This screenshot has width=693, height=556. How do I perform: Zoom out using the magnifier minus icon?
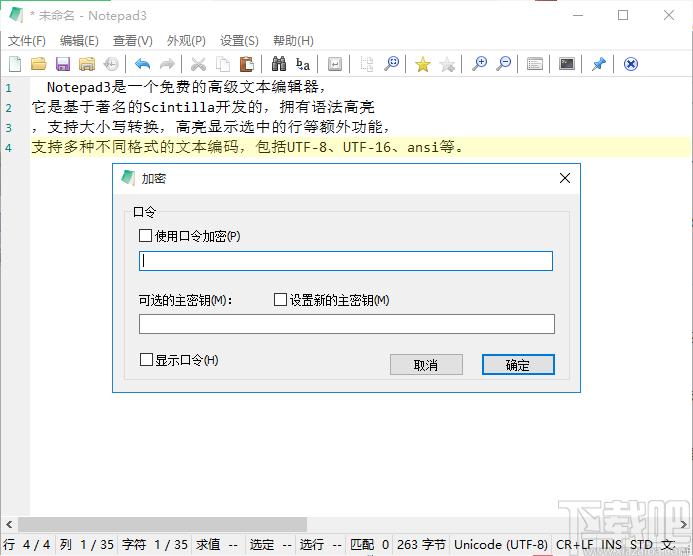pyautogui.click(x=503, y=64)
